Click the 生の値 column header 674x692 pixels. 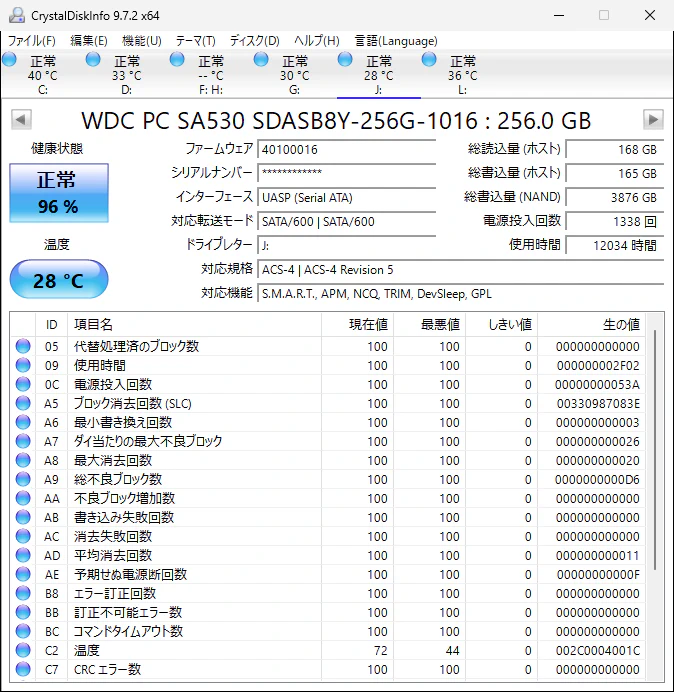(x=591, y=325)
